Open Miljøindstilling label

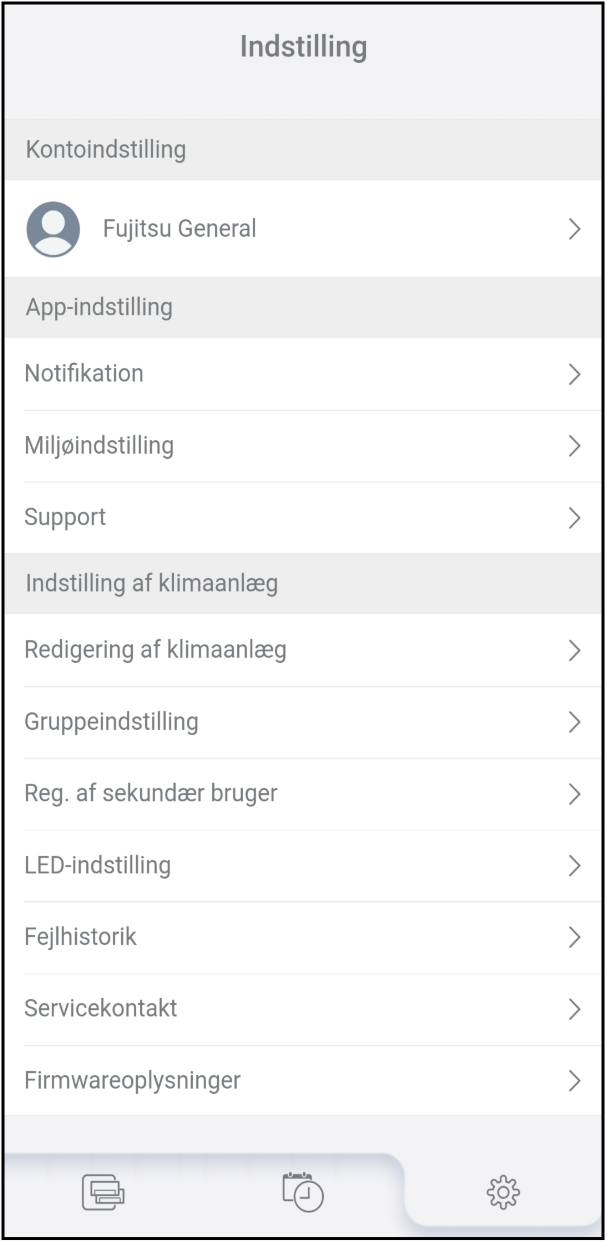point(99,446)
